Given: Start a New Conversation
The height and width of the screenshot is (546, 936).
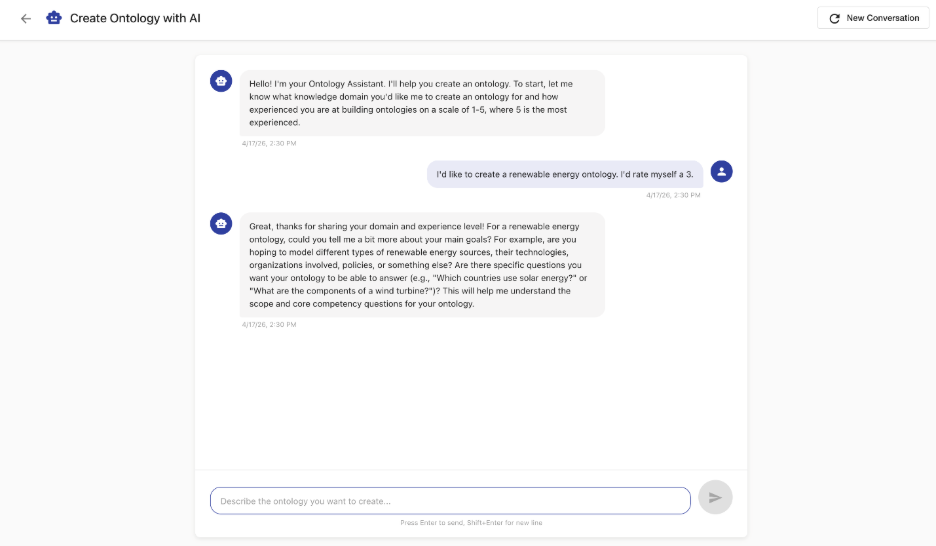Looking at the screenshot, I should 874,18.
